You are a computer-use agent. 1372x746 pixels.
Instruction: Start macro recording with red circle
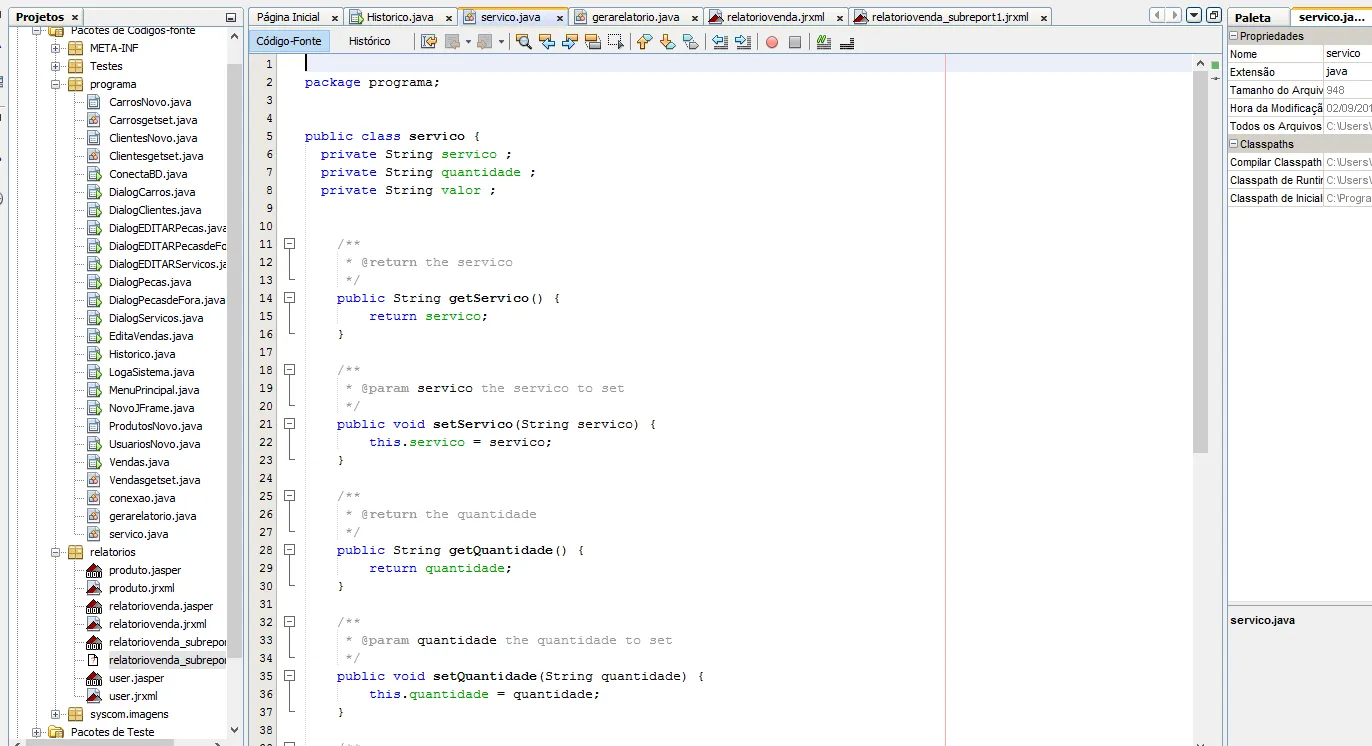tap(772, 42)
